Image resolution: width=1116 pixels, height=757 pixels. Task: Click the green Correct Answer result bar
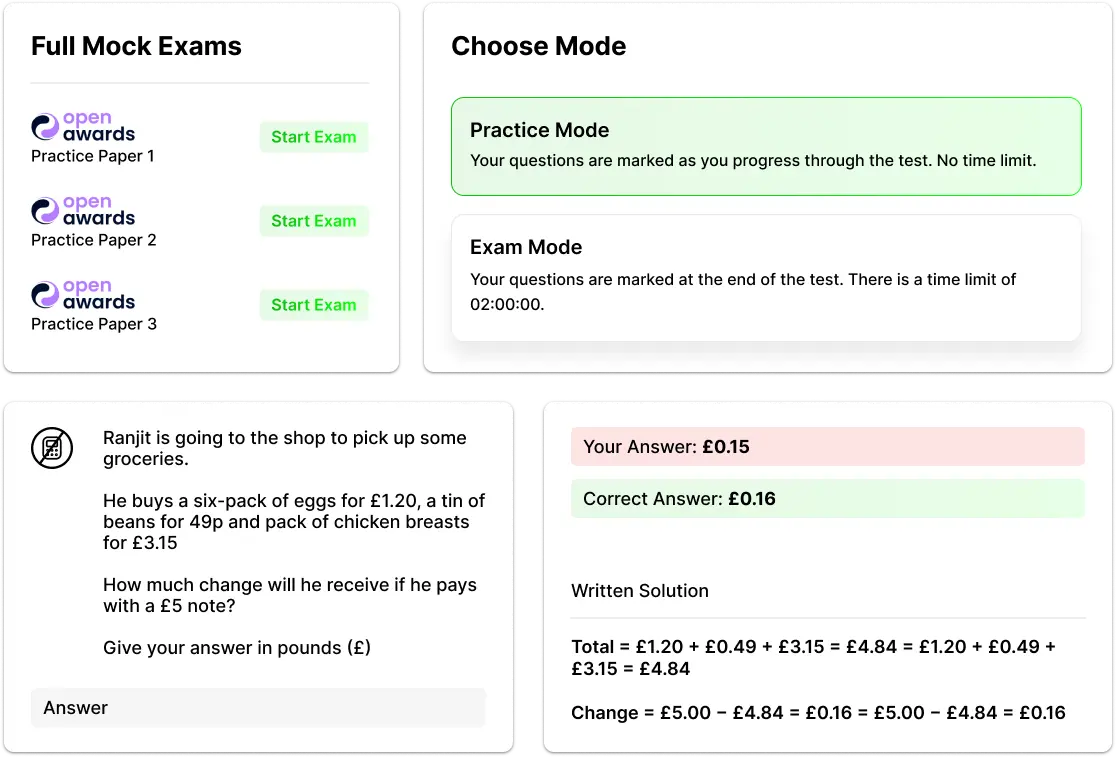point(827,499)
